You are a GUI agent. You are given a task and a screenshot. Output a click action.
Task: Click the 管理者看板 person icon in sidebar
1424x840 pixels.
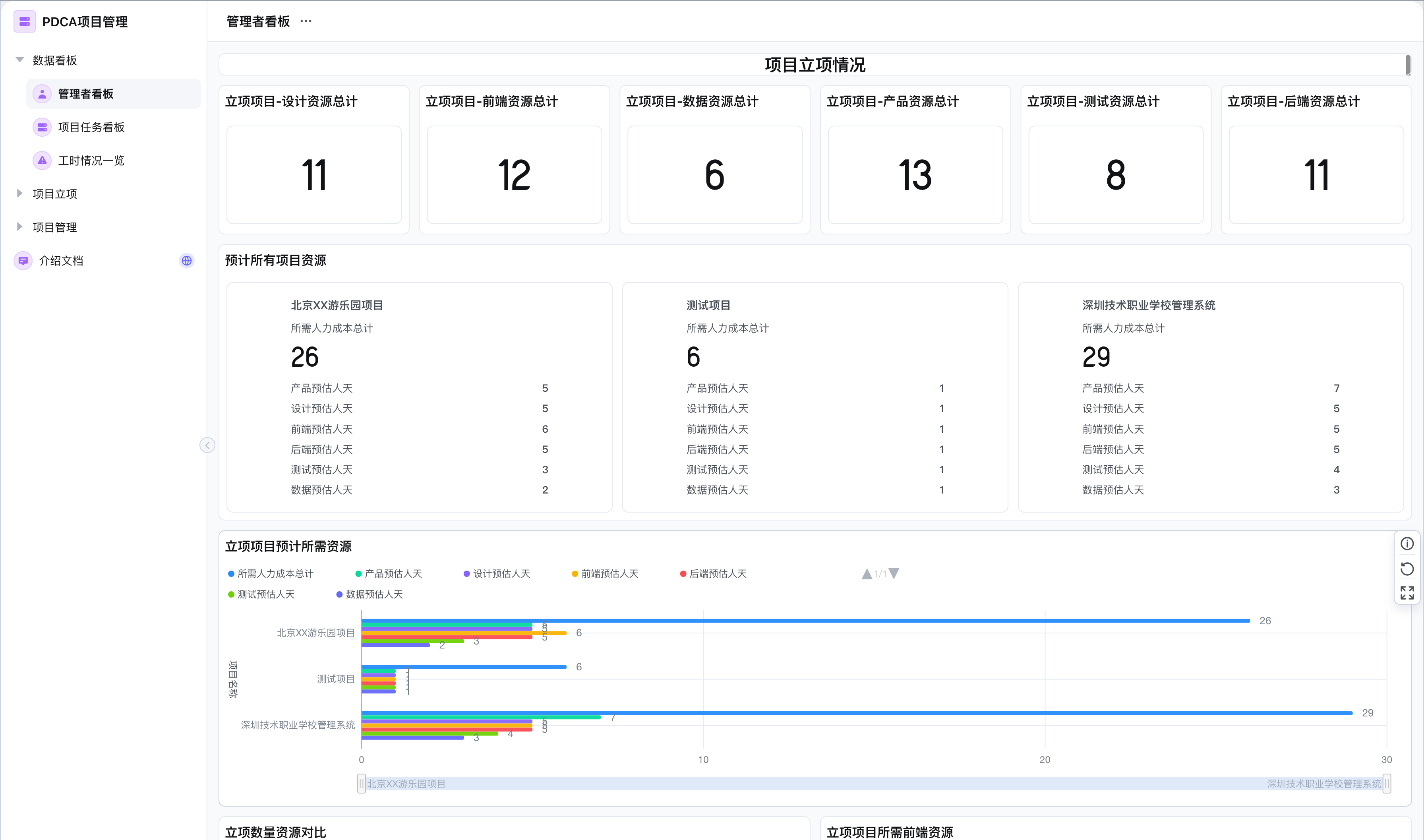click(x=43, y=94)
